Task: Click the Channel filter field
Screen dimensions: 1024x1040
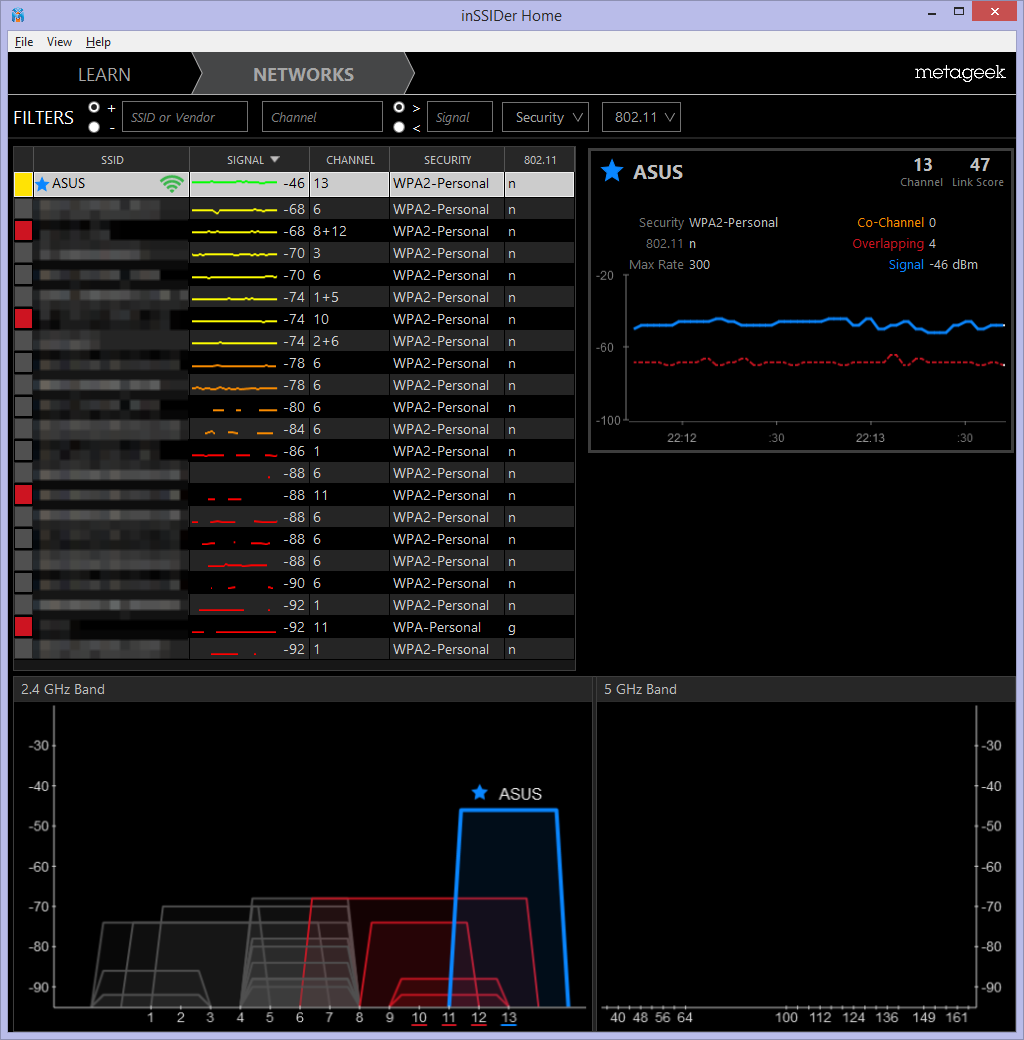Action: click(322, 117)
